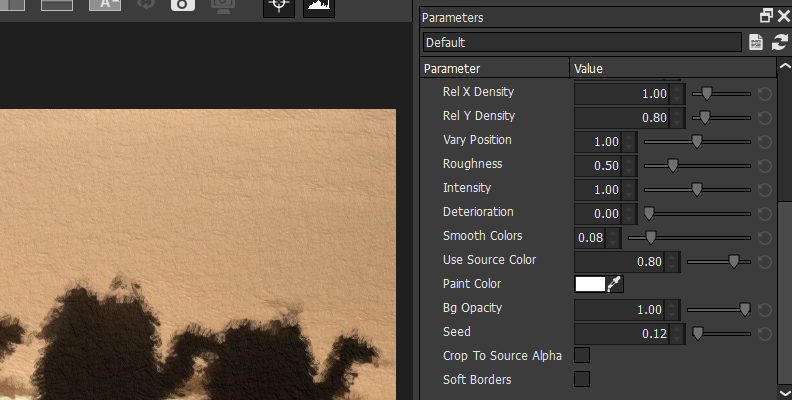
Task: Decrease Roughness with stepper down
Action: pyautogui.click(x=629, y=171)
